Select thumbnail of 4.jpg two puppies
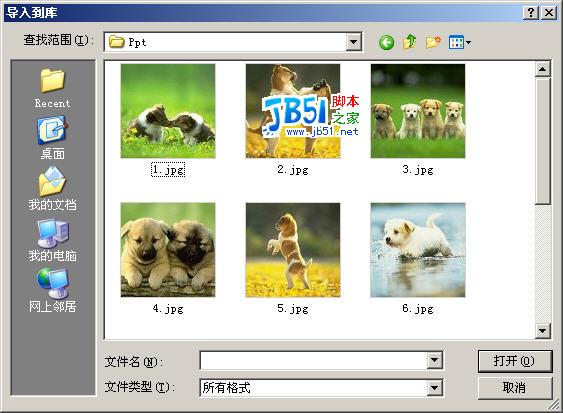This screenshot has width=563, height=413. click(168, 250)
